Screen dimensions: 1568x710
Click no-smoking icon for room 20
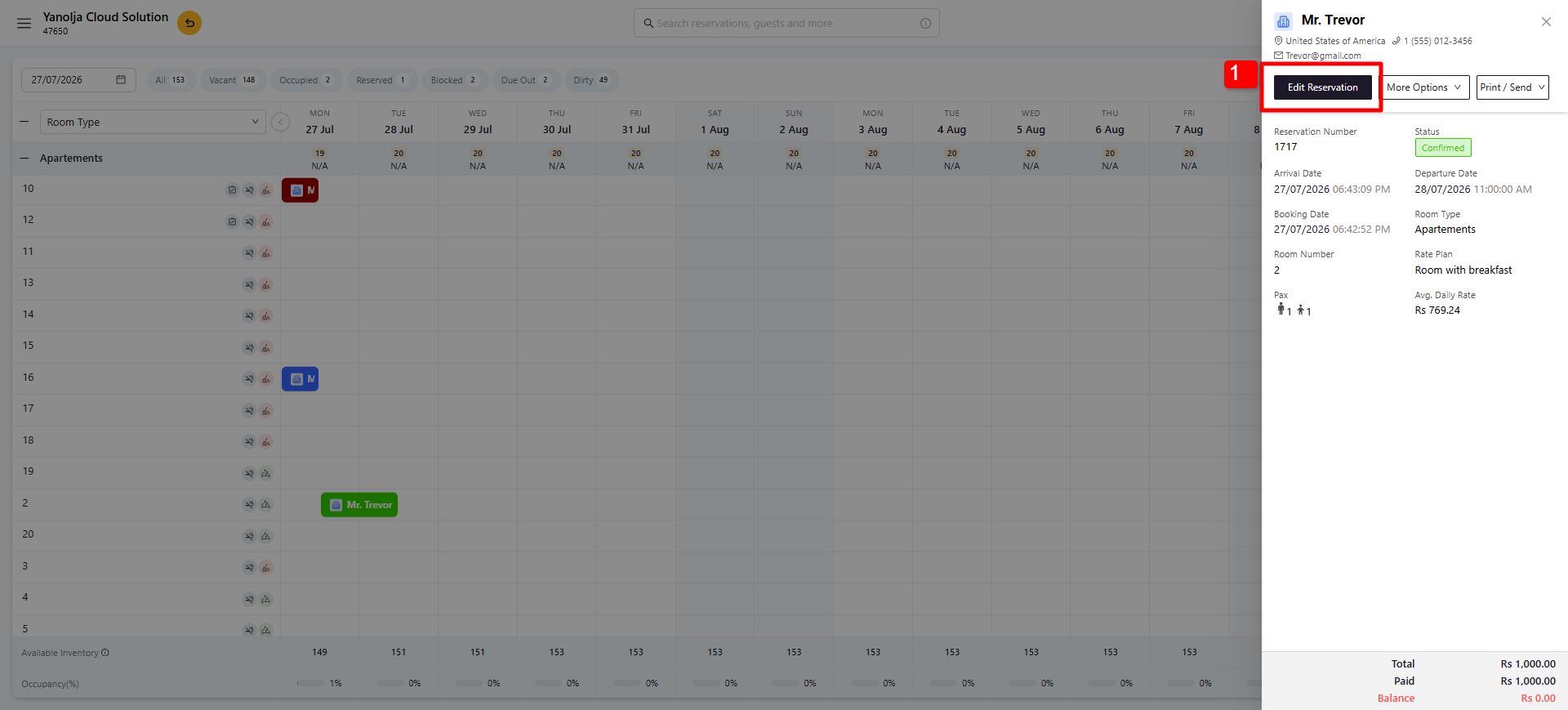[x=249, y=536]
